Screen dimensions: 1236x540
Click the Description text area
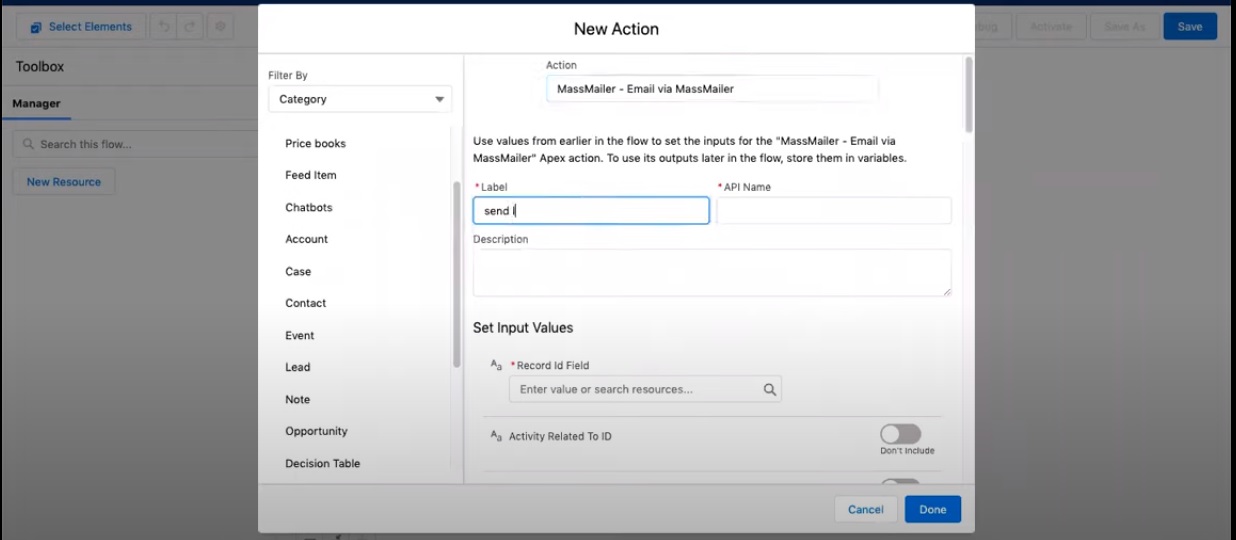712,273
